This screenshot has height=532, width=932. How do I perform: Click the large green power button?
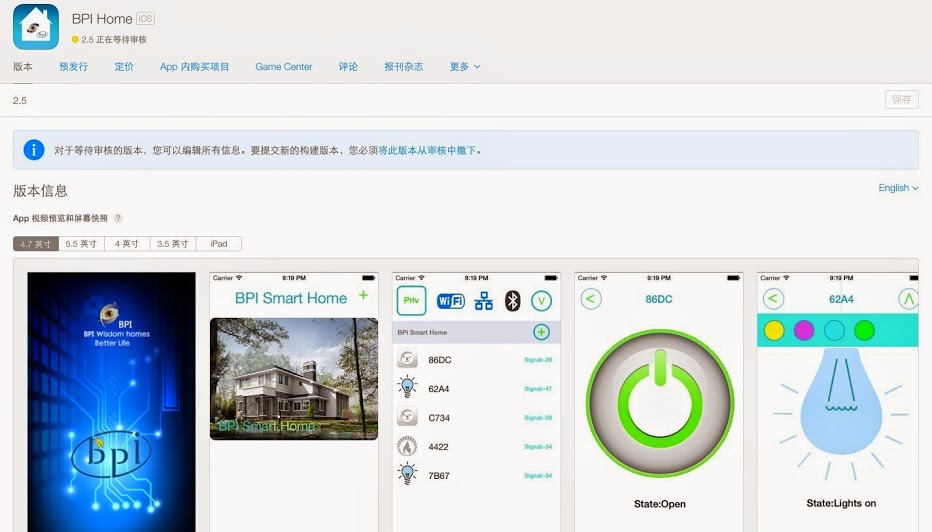click(660, 402)
